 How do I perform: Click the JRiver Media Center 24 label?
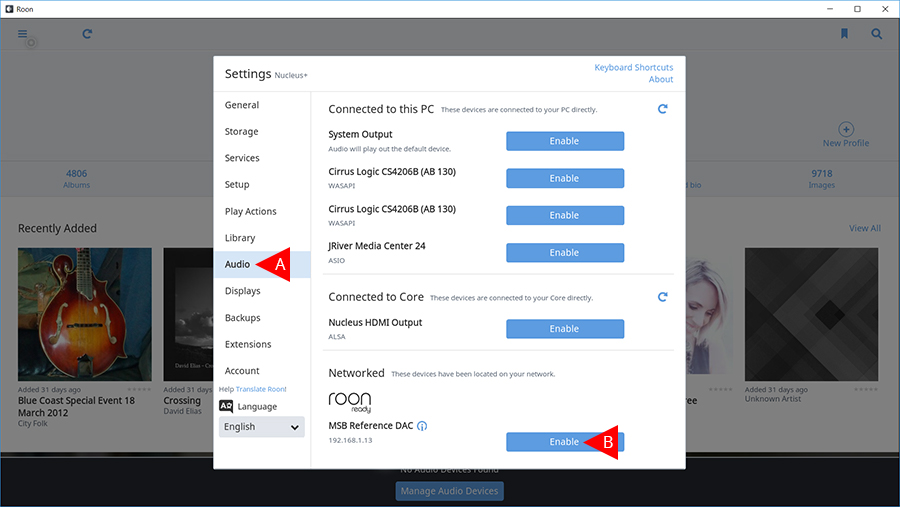[377, 246]
